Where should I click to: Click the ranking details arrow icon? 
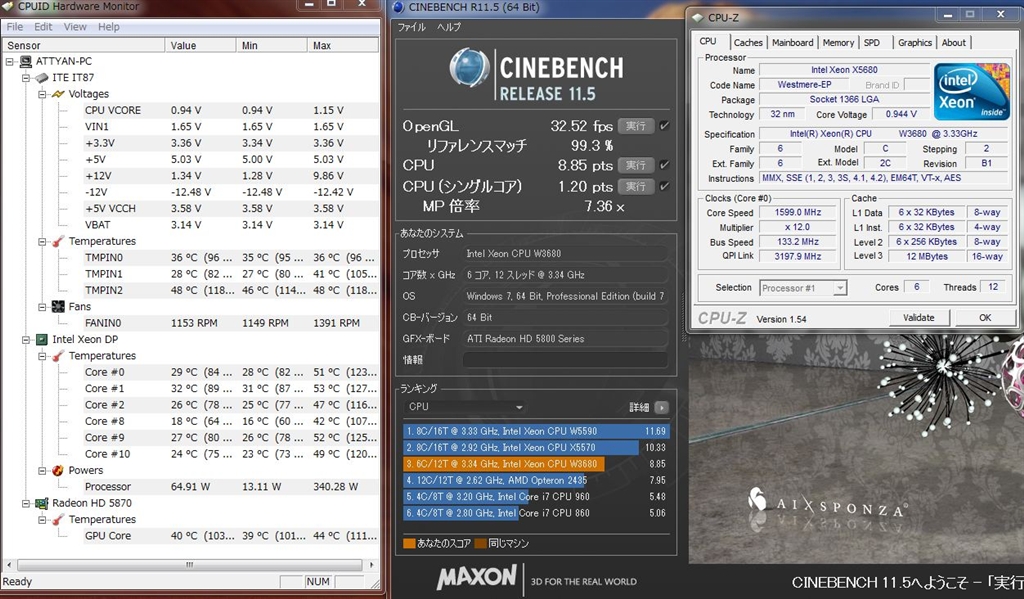(661, 408)
